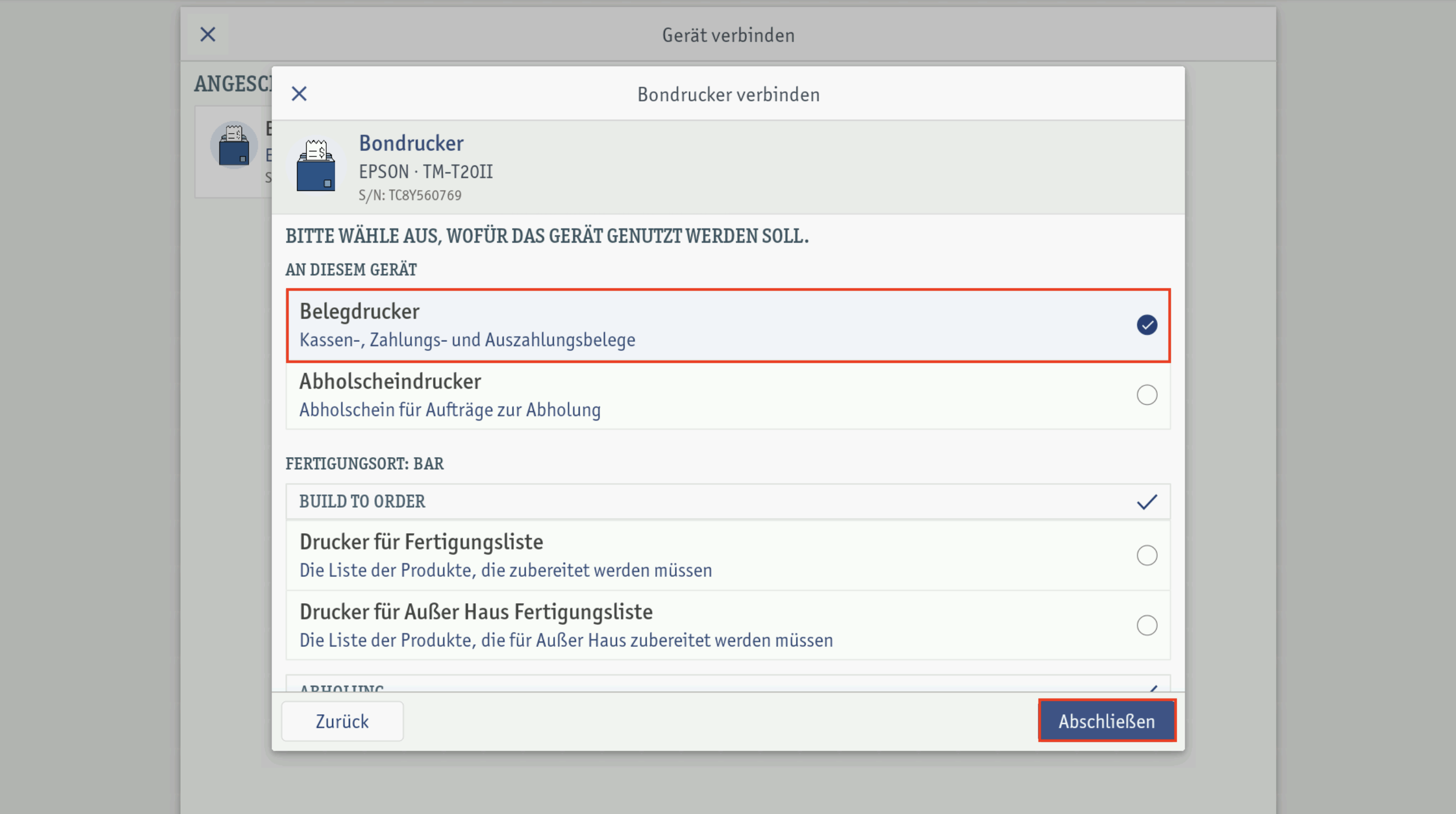Close the Gerät verbinden background window
Image resolution: width=1456 pixels, height=814 pixels.
(x=208, y=35)
